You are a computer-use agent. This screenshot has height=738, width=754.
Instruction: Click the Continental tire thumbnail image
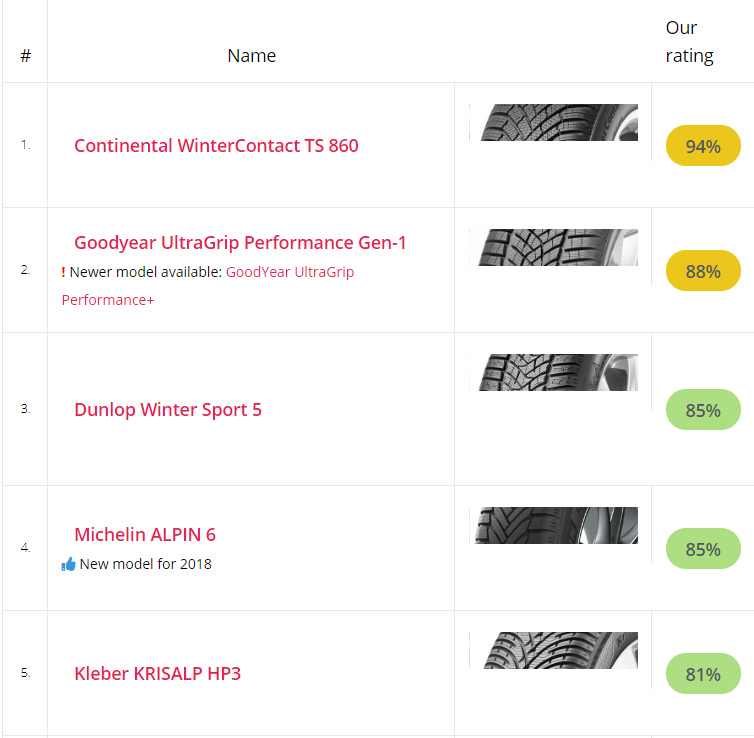553,123
